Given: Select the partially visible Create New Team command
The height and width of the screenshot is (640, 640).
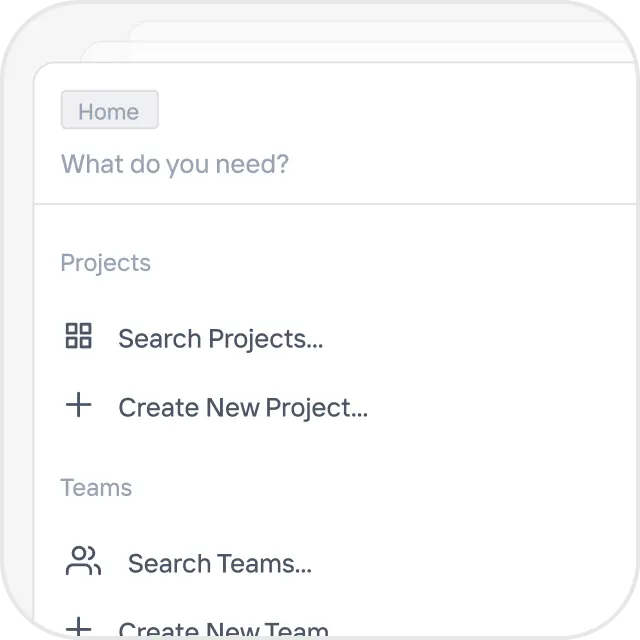Looking at the screenshot, I should coord(223,630).
